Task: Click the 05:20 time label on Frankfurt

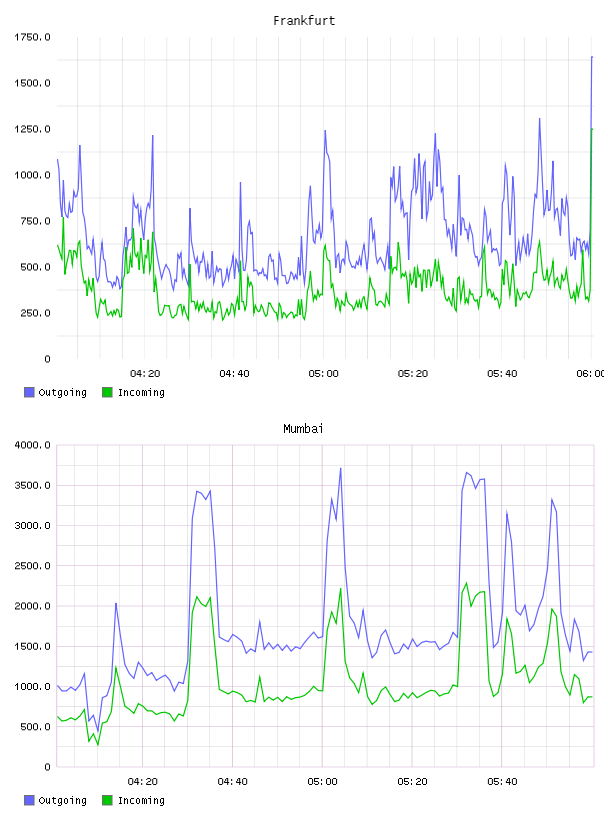Action: pos(413,374)
